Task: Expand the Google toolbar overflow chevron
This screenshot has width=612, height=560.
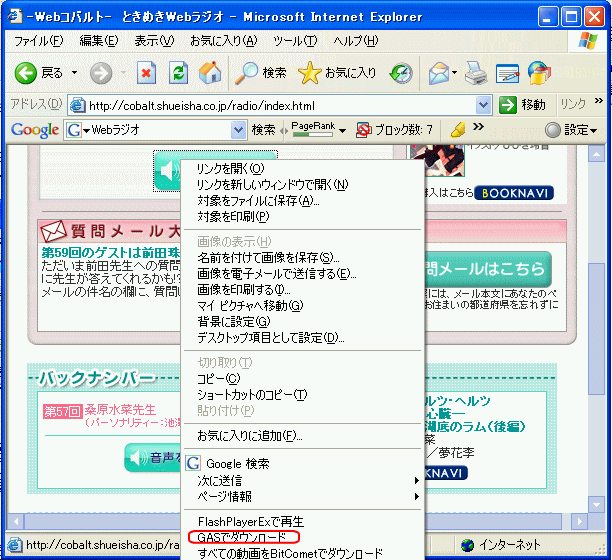Action: [x=478, y=126]
